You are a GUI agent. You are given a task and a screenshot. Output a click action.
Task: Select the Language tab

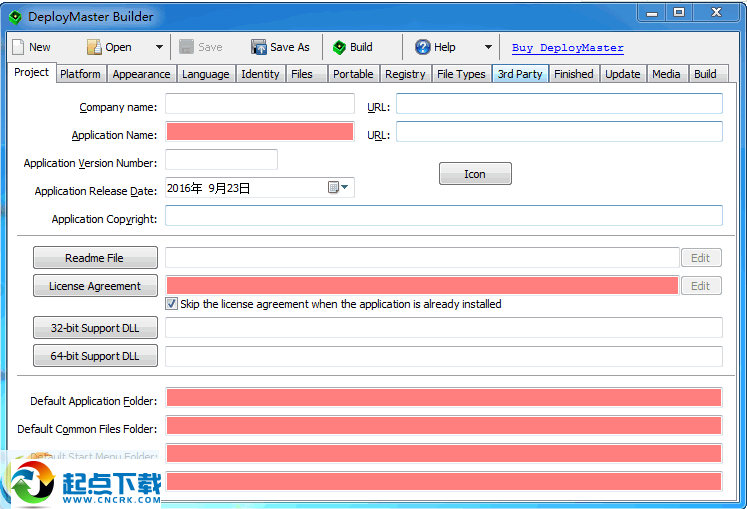click(x=206, y=74)
